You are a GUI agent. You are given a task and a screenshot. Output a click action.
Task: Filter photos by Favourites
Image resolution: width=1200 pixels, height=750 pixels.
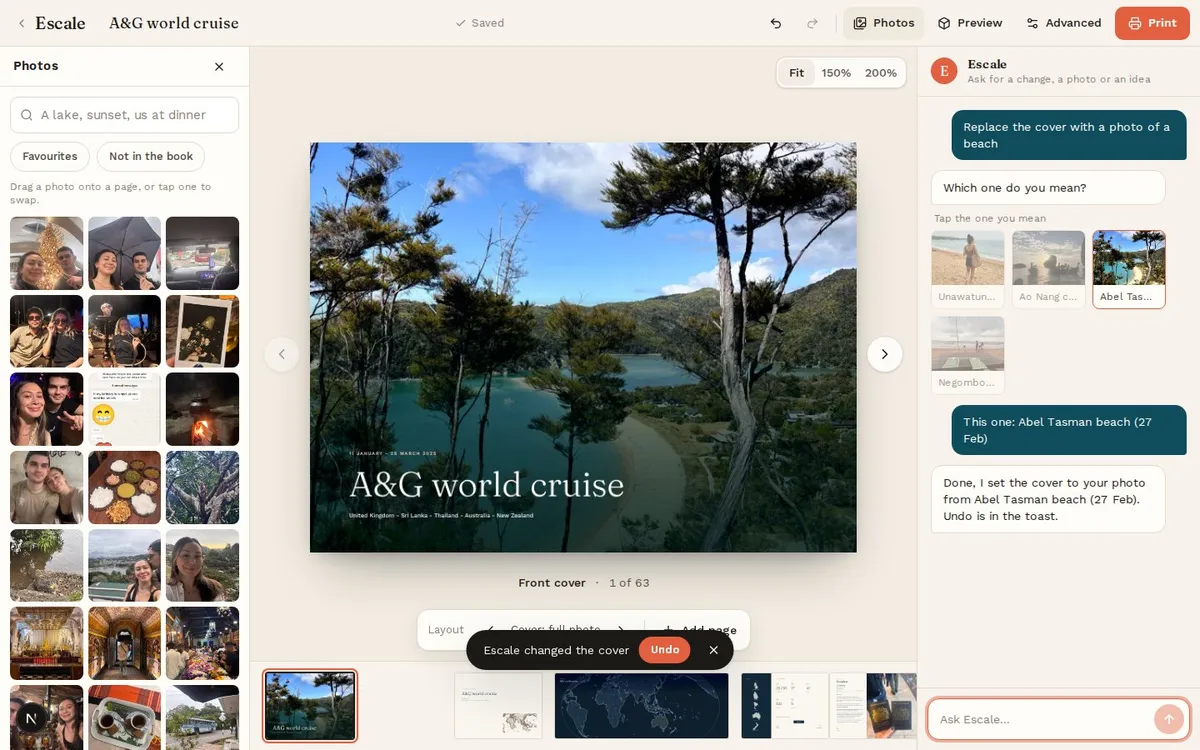(50, 156)
